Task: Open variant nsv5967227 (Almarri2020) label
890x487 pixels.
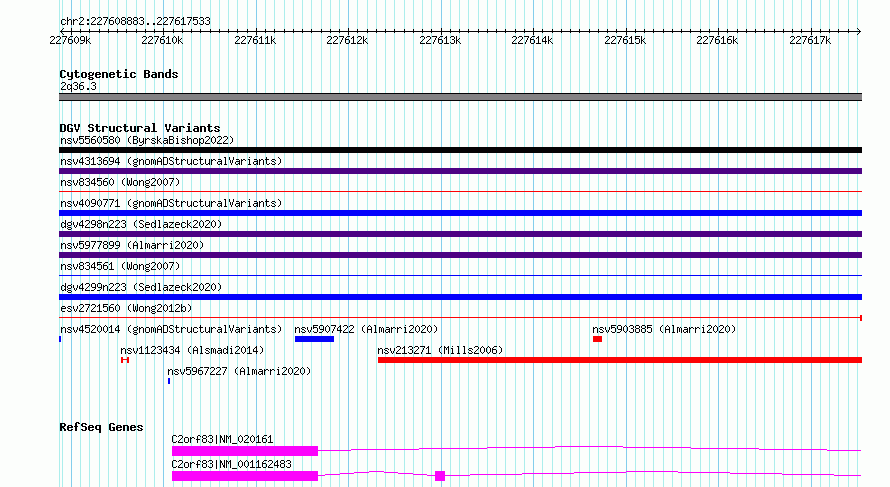Action: 239,371
